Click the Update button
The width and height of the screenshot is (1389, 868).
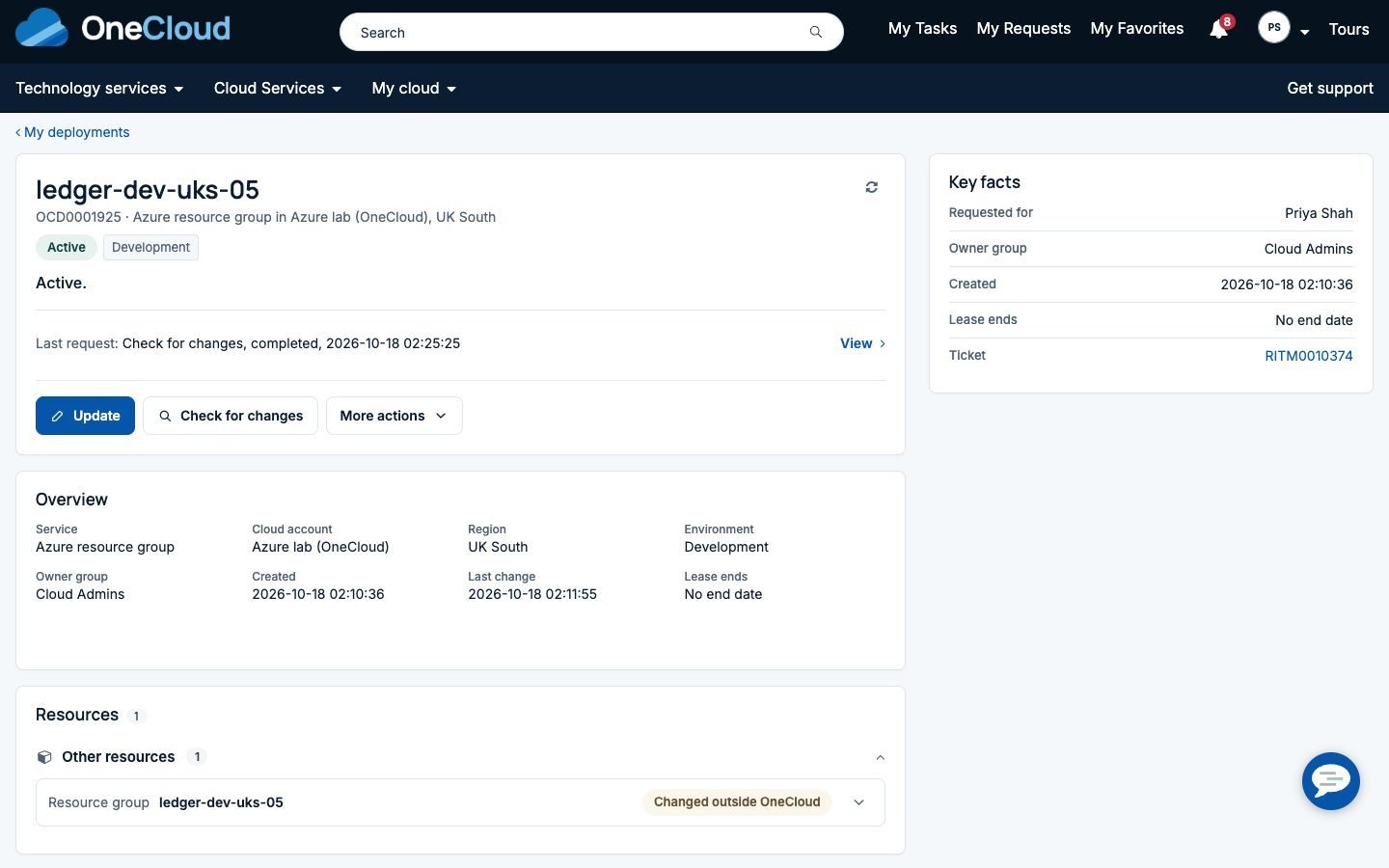[85, 416]
